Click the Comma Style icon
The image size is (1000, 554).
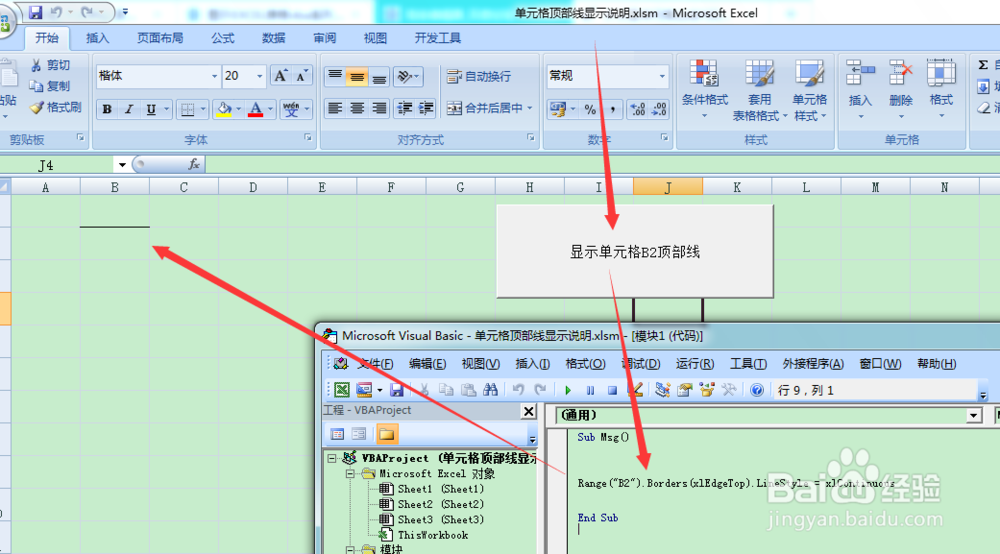[x=612, y=110]
